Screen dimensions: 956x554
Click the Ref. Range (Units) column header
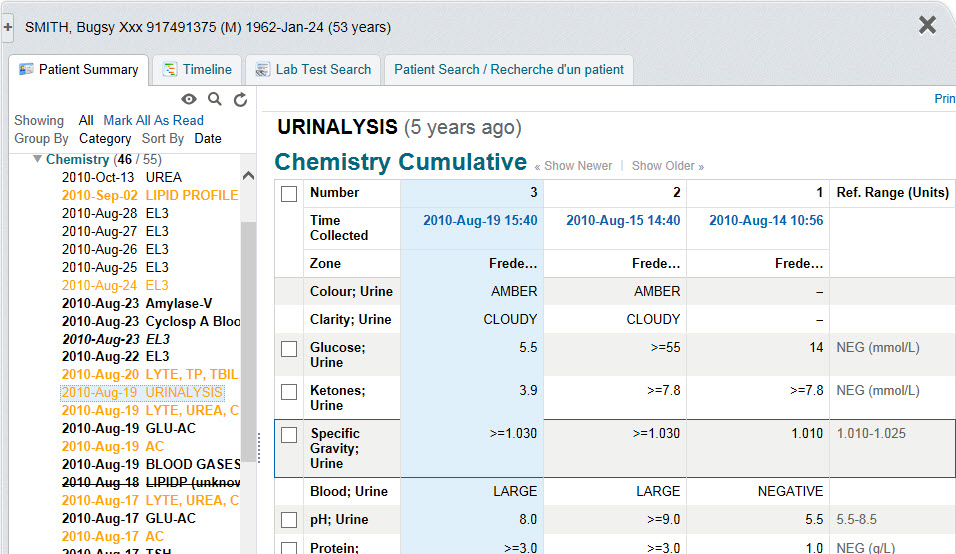893,193
